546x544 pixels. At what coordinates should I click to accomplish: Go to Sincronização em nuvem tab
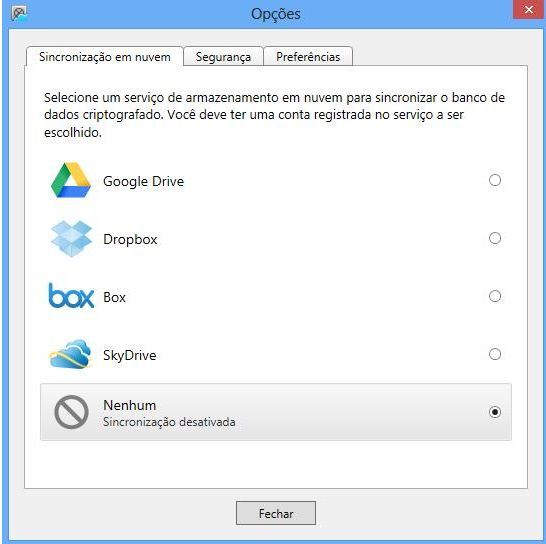coord(105,56)
